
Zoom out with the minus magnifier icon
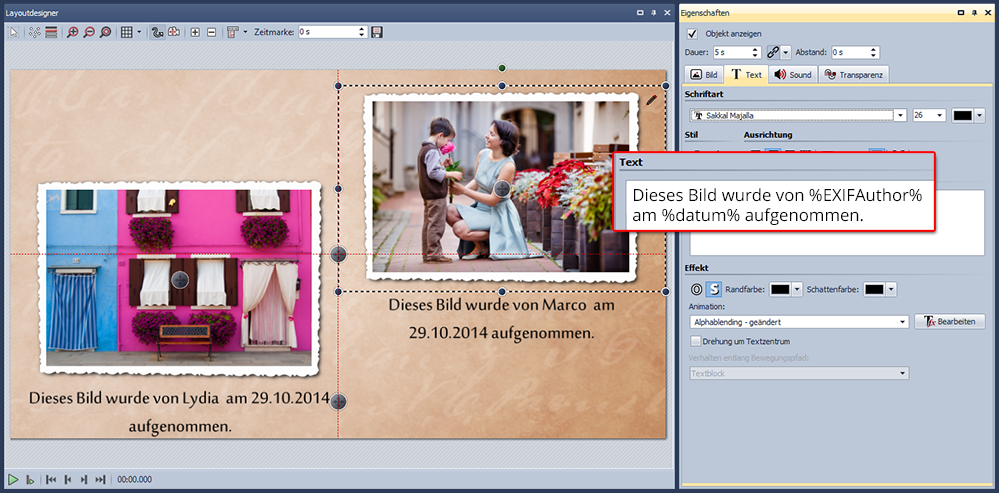[x=89, y=32]
